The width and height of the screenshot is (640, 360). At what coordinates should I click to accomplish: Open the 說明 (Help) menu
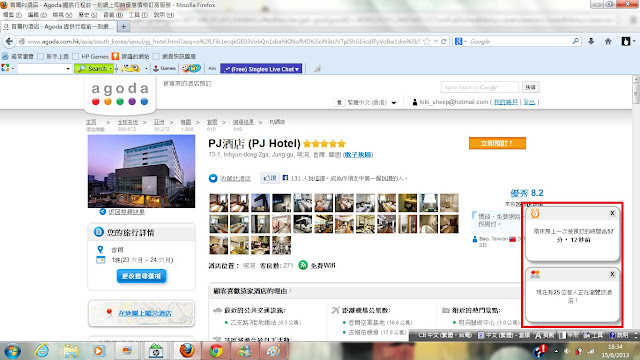(x=163, y=15)
